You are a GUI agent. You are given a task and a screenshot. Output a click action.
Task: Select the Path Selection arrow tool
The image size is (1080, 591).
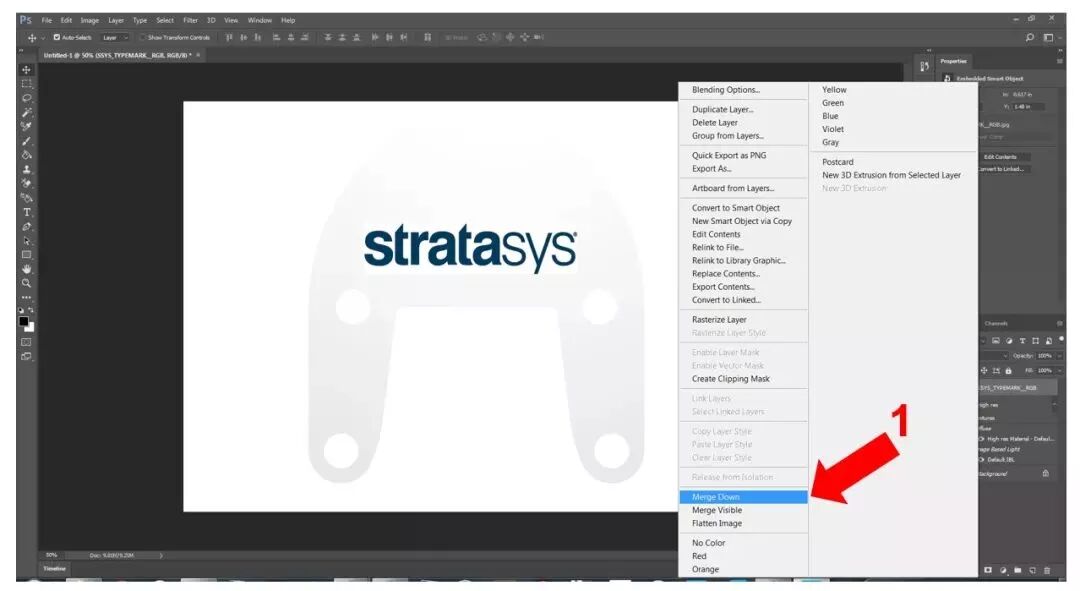(x=26, y=241)
